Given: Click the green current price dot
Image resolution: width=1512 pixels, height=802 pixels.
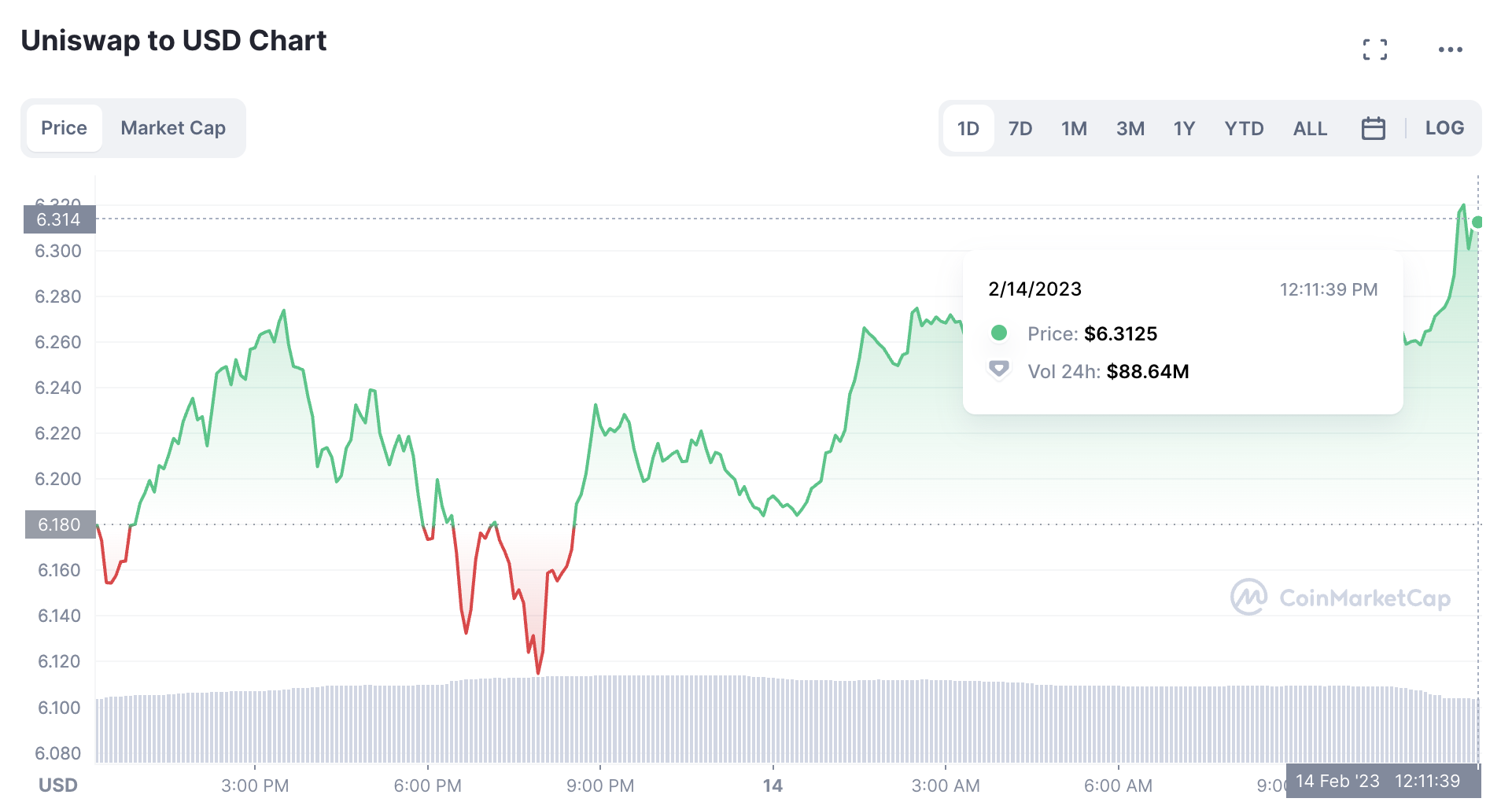Looking at the screenshot, I should coord(1477,223).
